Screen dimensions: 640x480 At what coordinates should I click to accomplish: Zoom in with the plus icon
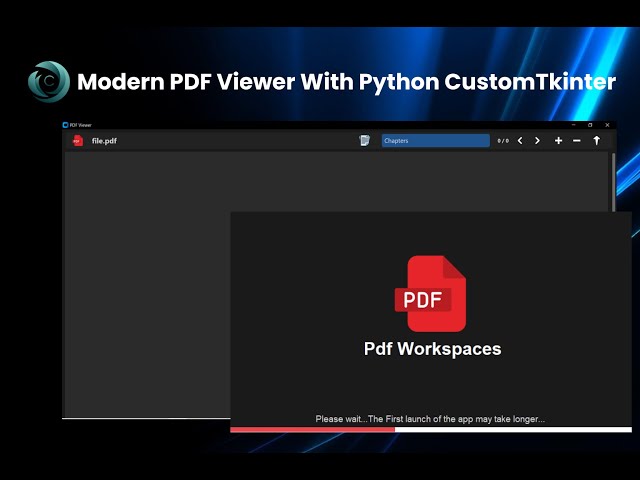click(558, 140)
